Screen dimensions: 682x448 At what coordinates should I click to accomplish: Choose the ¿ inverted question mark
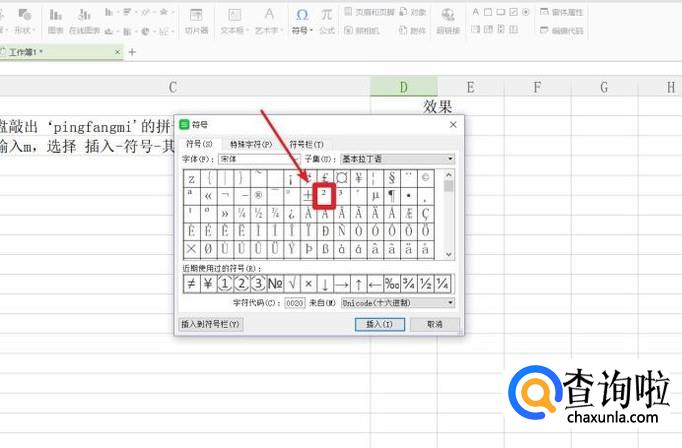(291, 214)
